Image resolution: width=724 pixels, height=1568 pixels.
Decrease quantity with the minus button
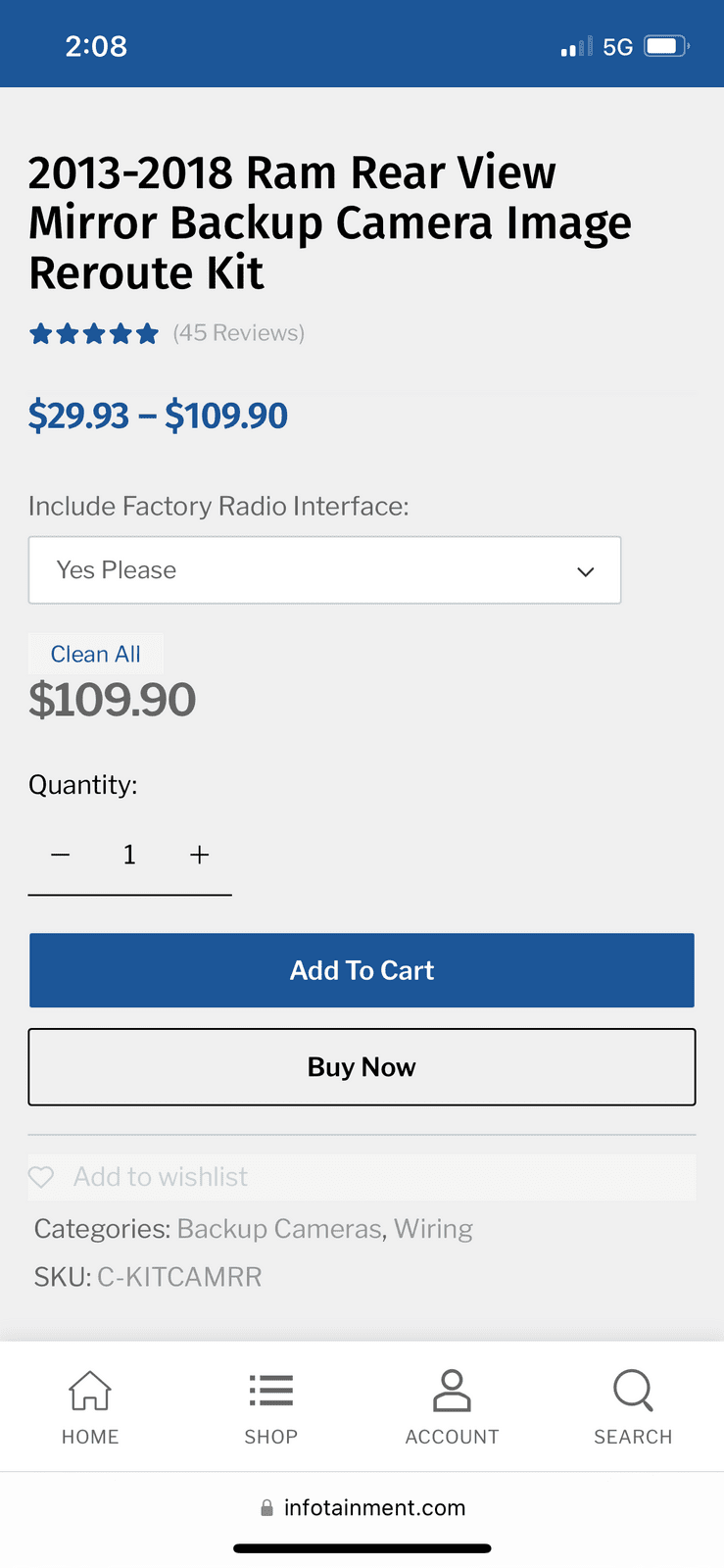click(x=61, y=855)
